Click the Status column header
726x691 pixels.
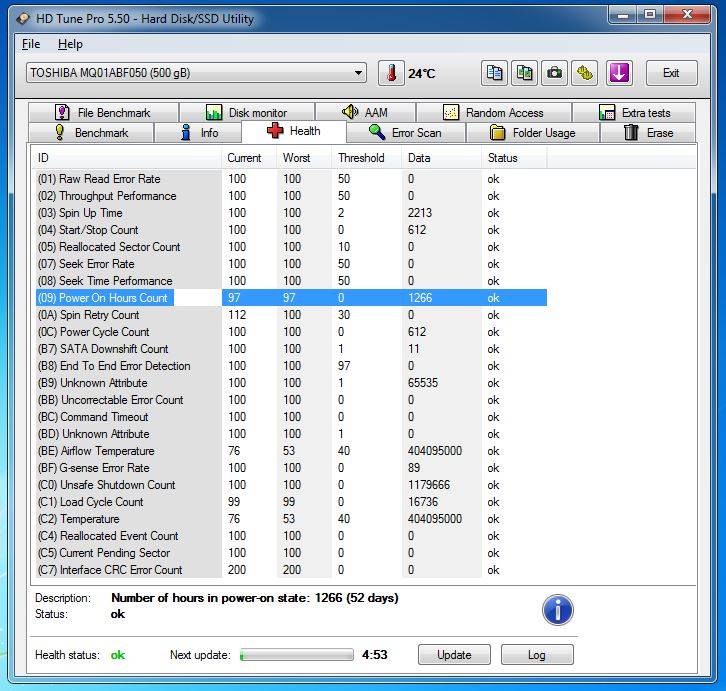tap(514, 158)
